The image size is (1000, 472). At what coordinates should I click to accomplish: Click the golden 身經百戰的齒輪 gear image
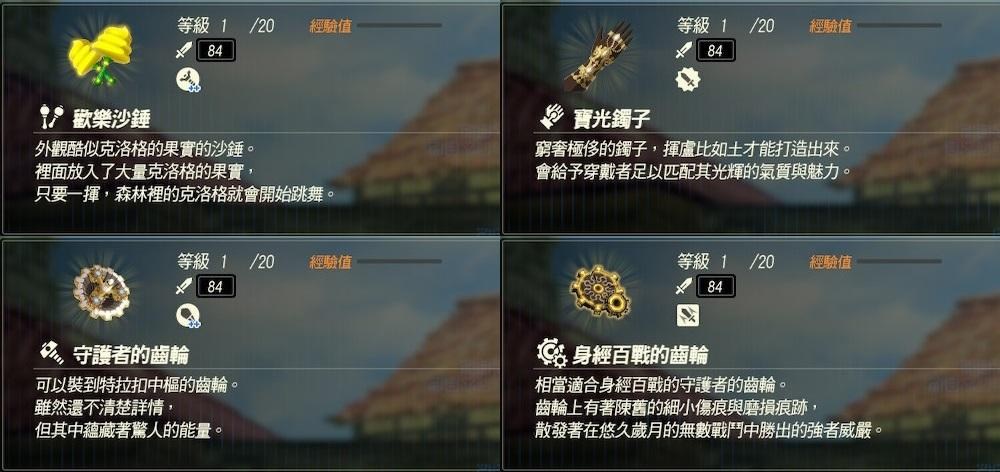click(x=599, y=293)
